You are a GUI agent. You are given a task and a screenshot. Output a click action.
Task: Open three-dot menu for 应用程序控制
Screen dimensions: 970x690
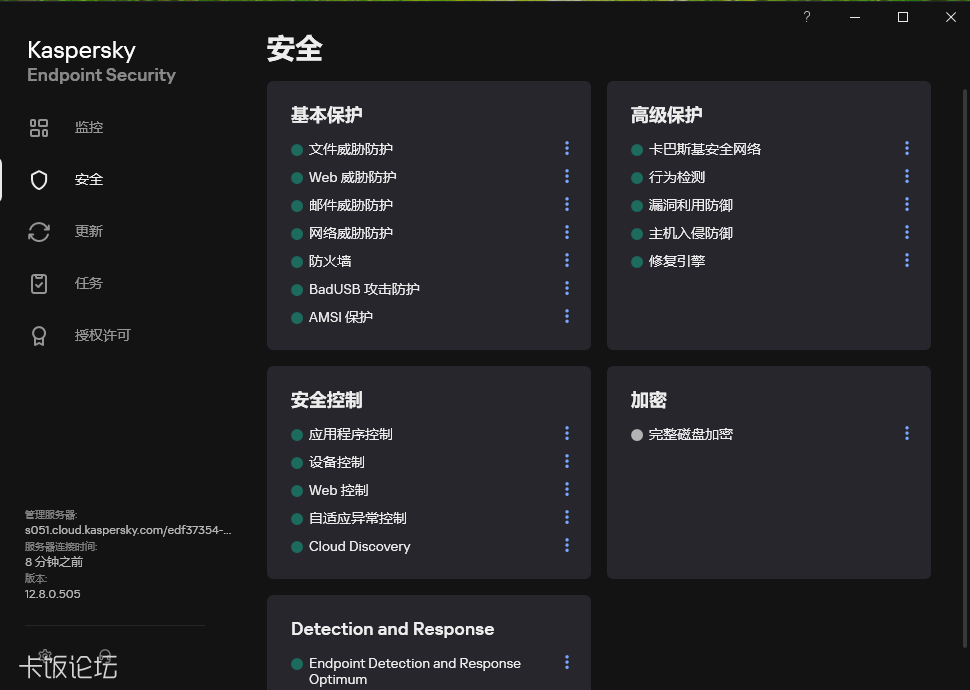(567, 433)
